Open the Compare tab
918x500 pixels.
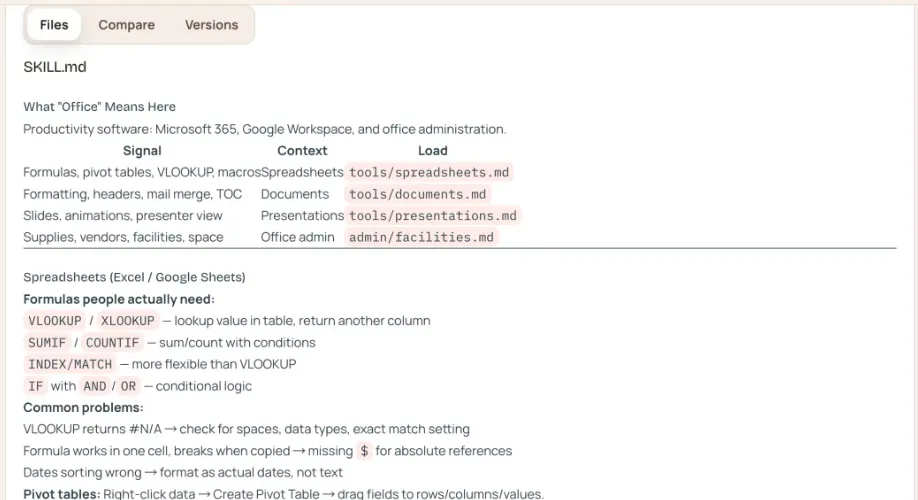click(126, 25)
